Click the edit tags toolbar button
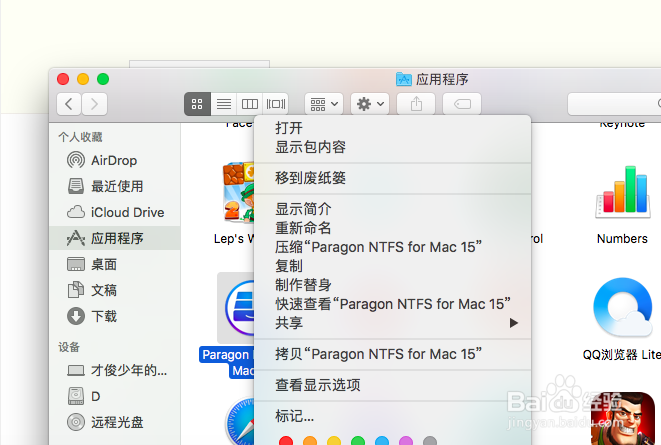This screenshot has height=445, width=661. tap(462, 104)
